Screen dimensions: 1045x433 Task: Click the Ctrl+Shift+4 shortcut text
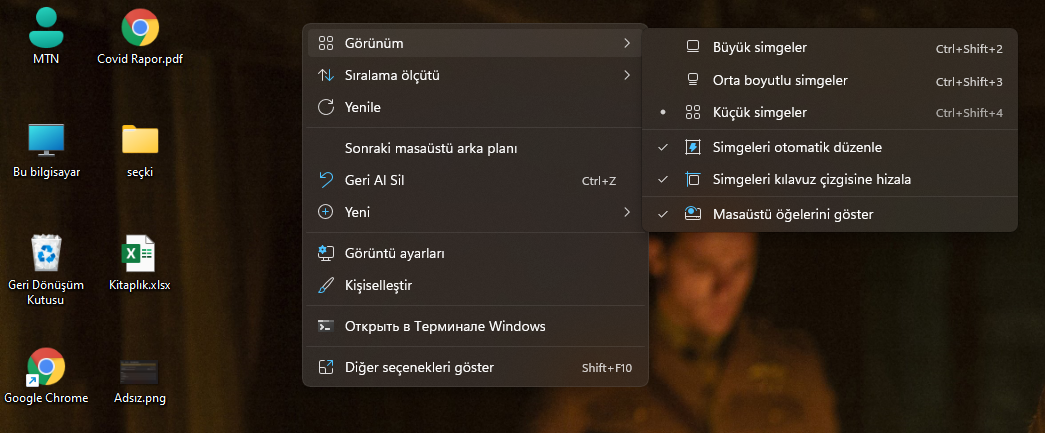(969, 113)
